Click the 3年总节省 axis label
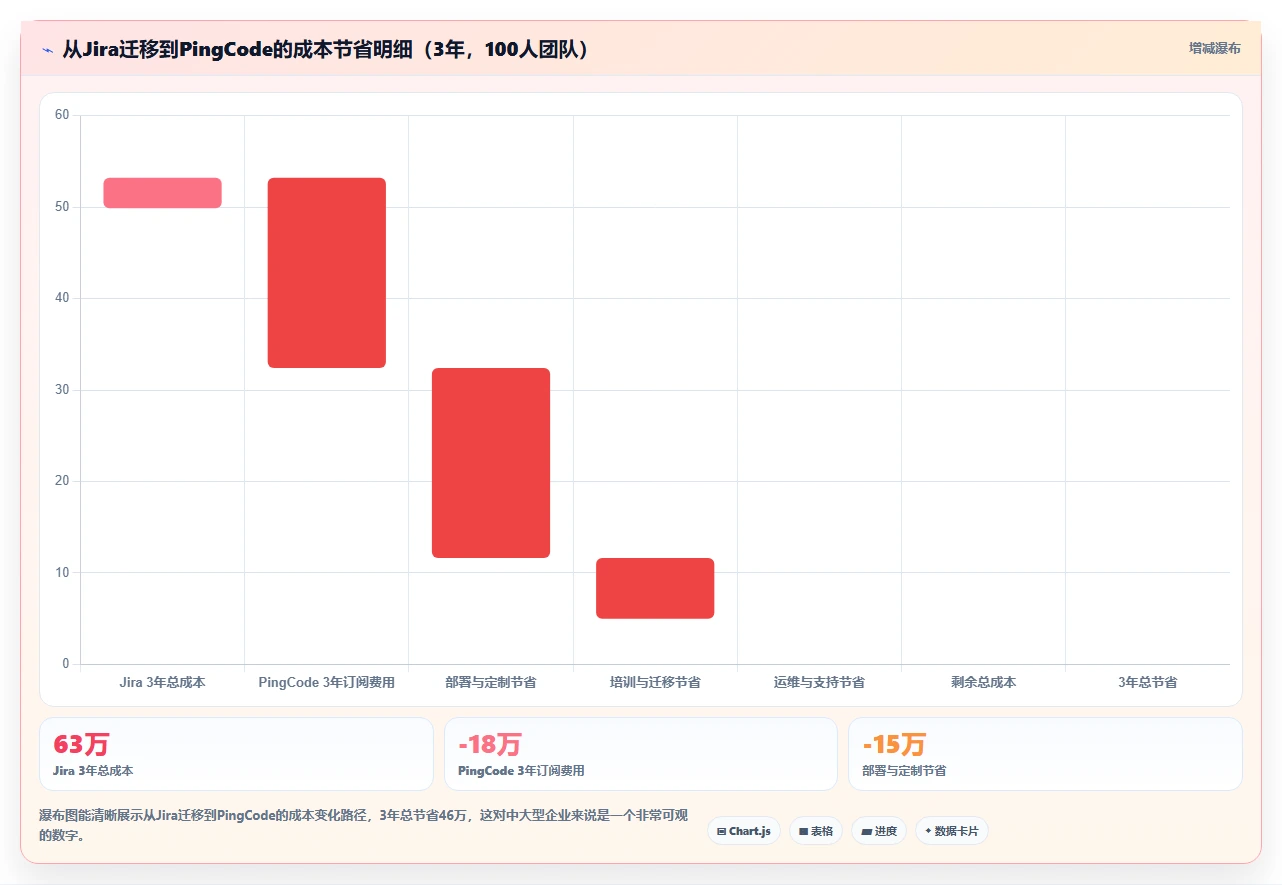 pos(1147,683)
